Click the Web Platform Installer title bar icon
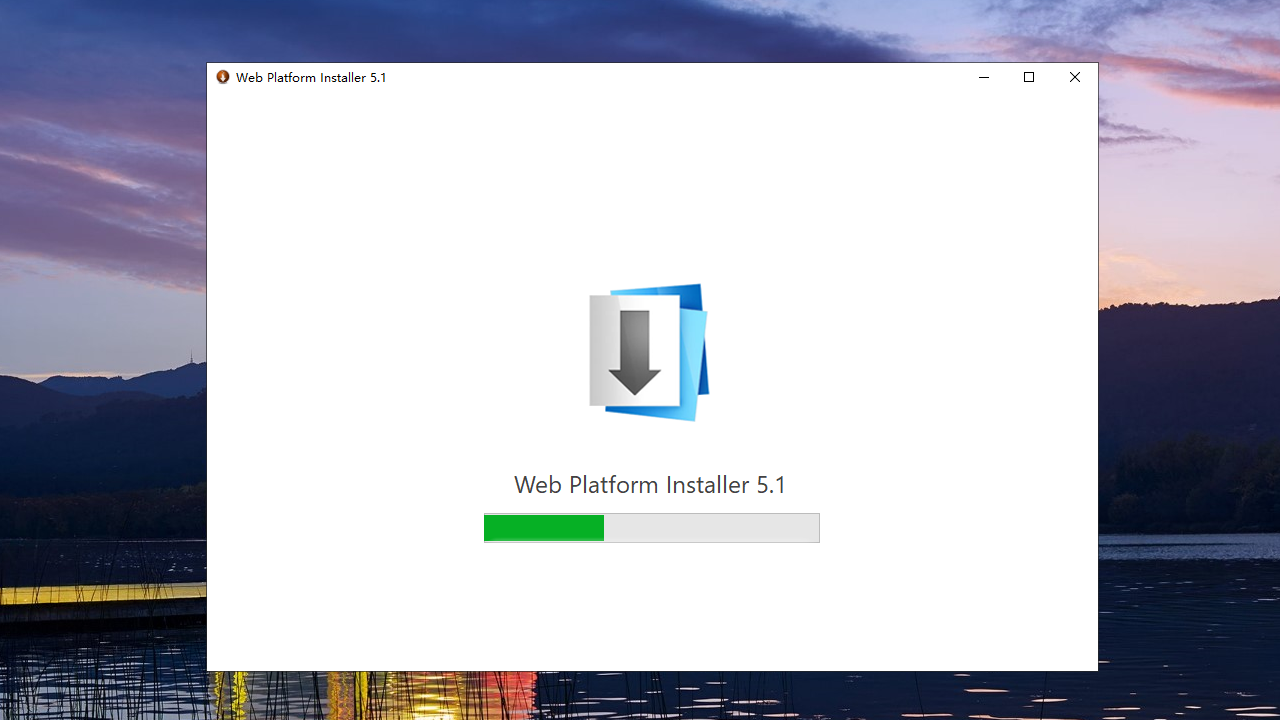The image size is (1280, 720). [223, 77]
